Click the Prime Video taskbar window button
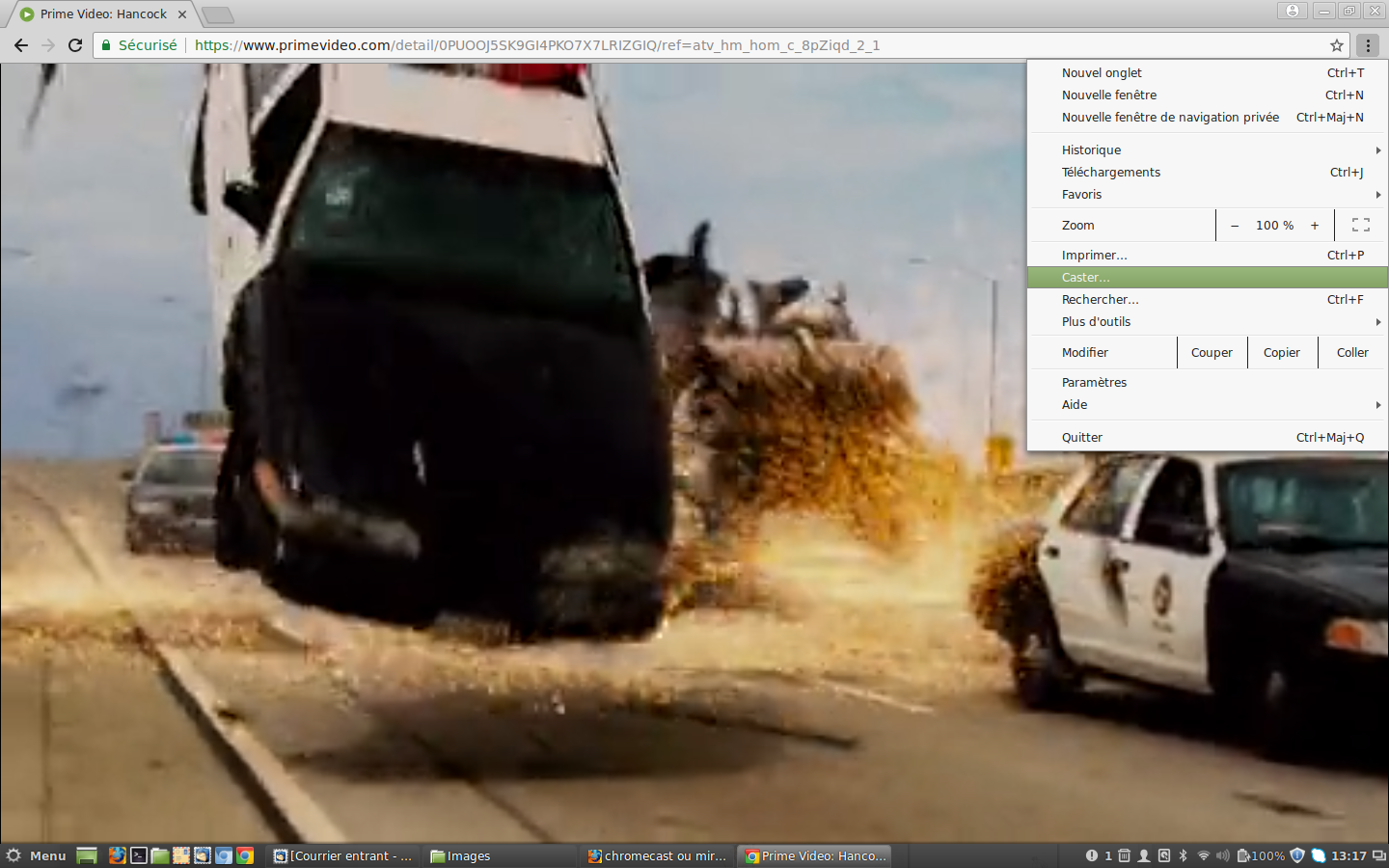Image resolution: width=1389 pixels, height=868 pixels. tap(816, 855)
